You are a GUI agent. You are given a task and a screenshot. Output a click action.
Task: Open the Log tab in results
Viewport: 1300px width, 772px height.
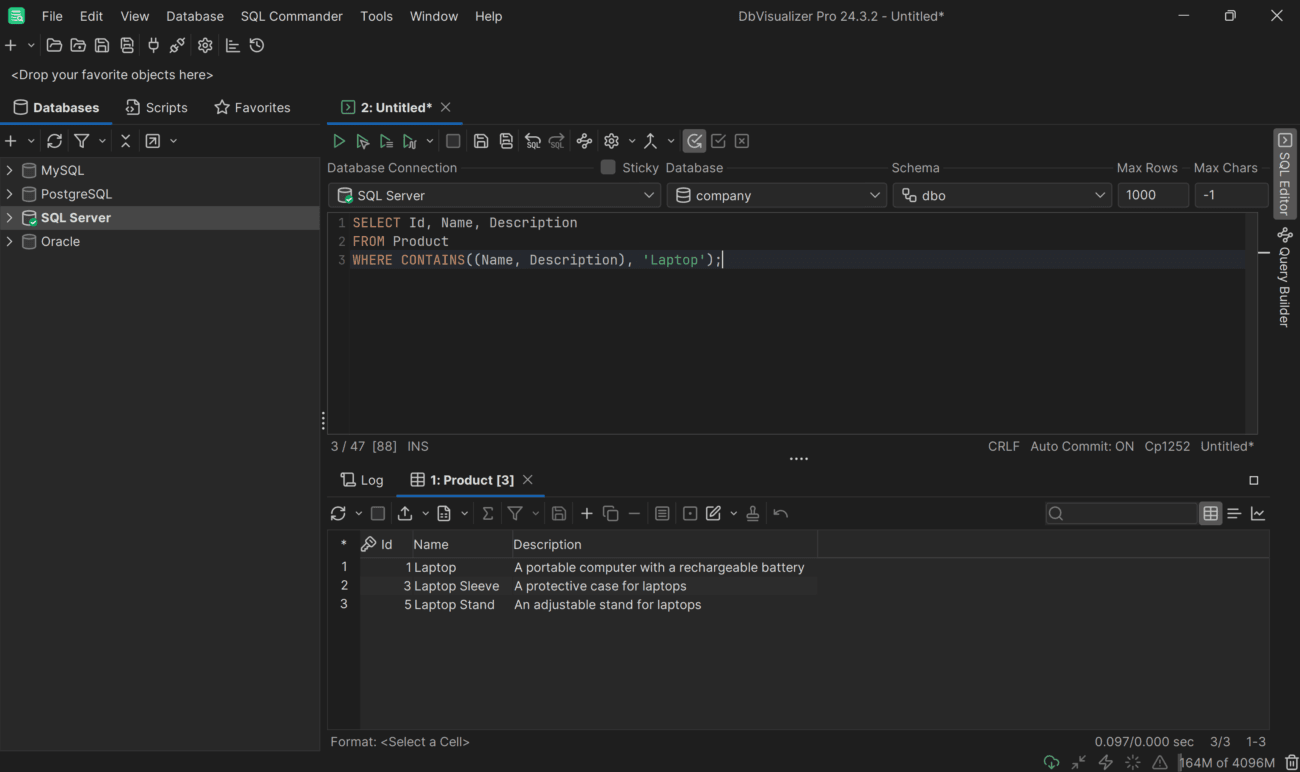coord(362,480)
